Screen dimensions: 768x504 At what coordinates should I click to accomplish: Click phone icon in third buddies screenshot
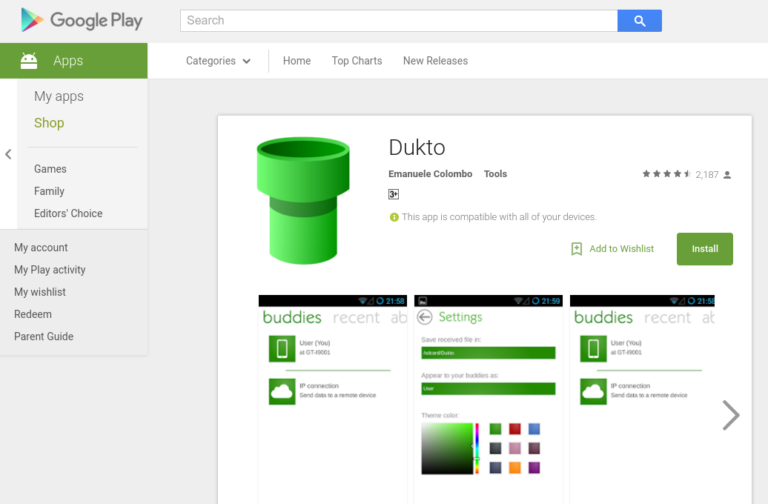(593, 349)
